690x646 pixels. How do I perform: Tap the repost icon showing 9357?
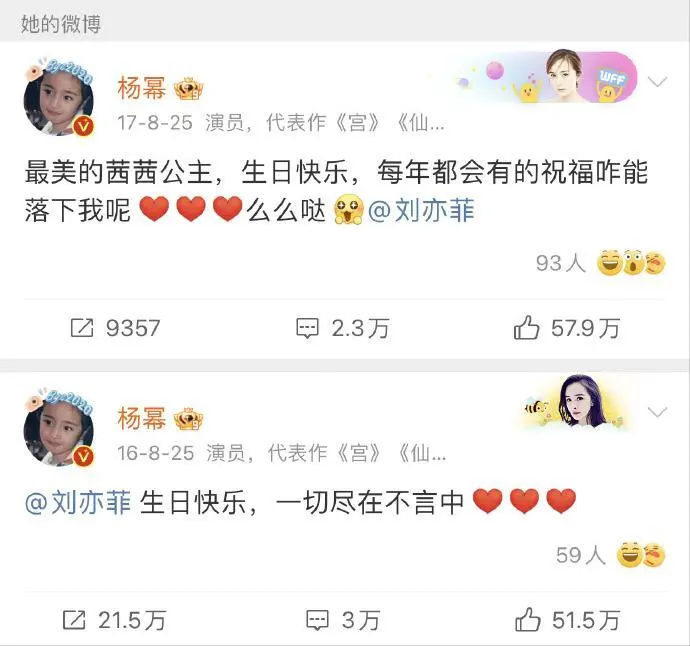[x=82, y=328]
